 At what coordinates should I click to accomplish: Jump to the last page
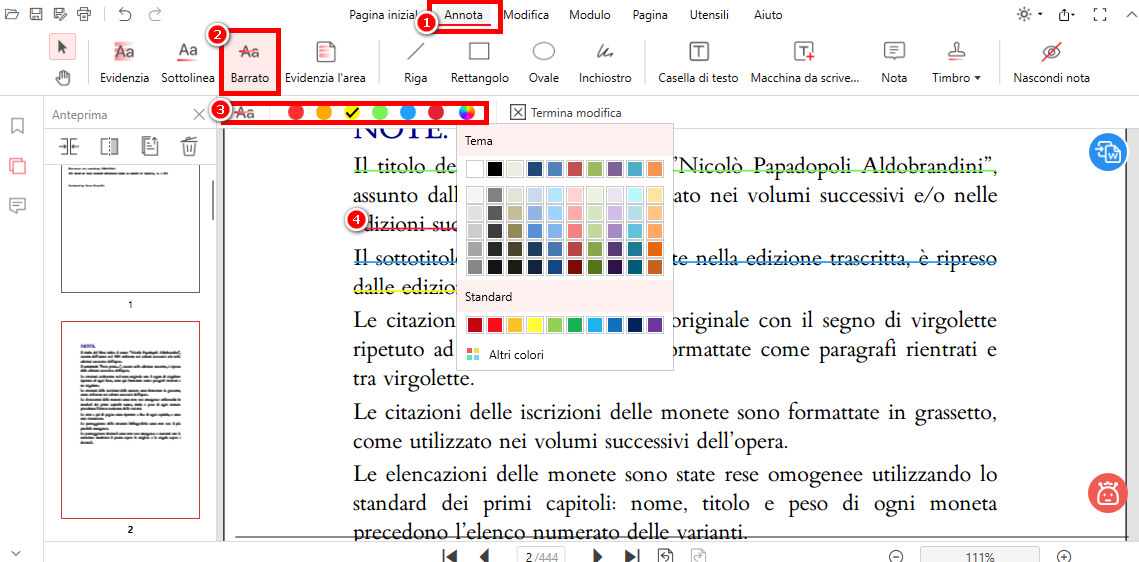point(632,556)
